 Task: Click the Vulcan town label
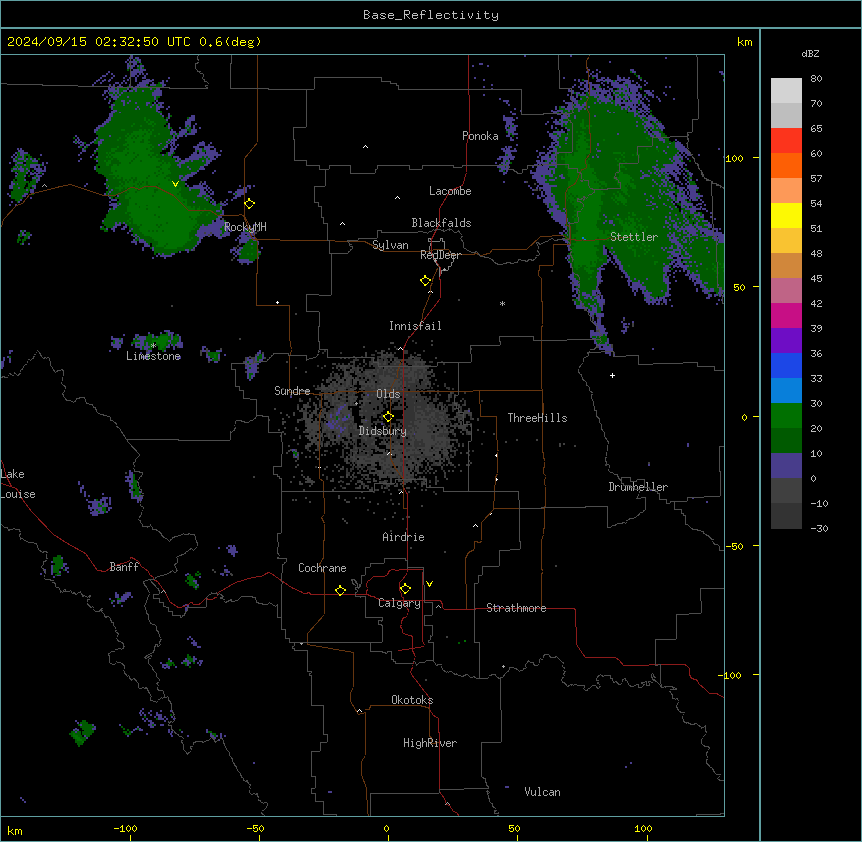click(543, 792)
